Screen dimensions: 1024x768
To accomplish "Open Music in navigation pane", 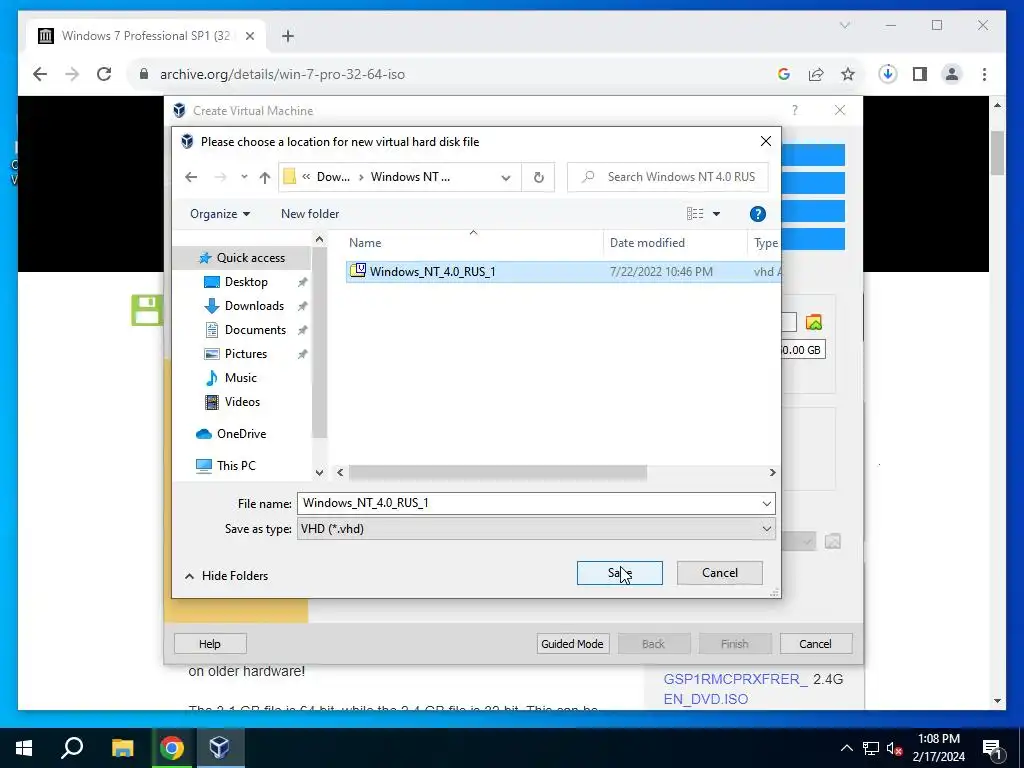I will (x=240, y=378).
